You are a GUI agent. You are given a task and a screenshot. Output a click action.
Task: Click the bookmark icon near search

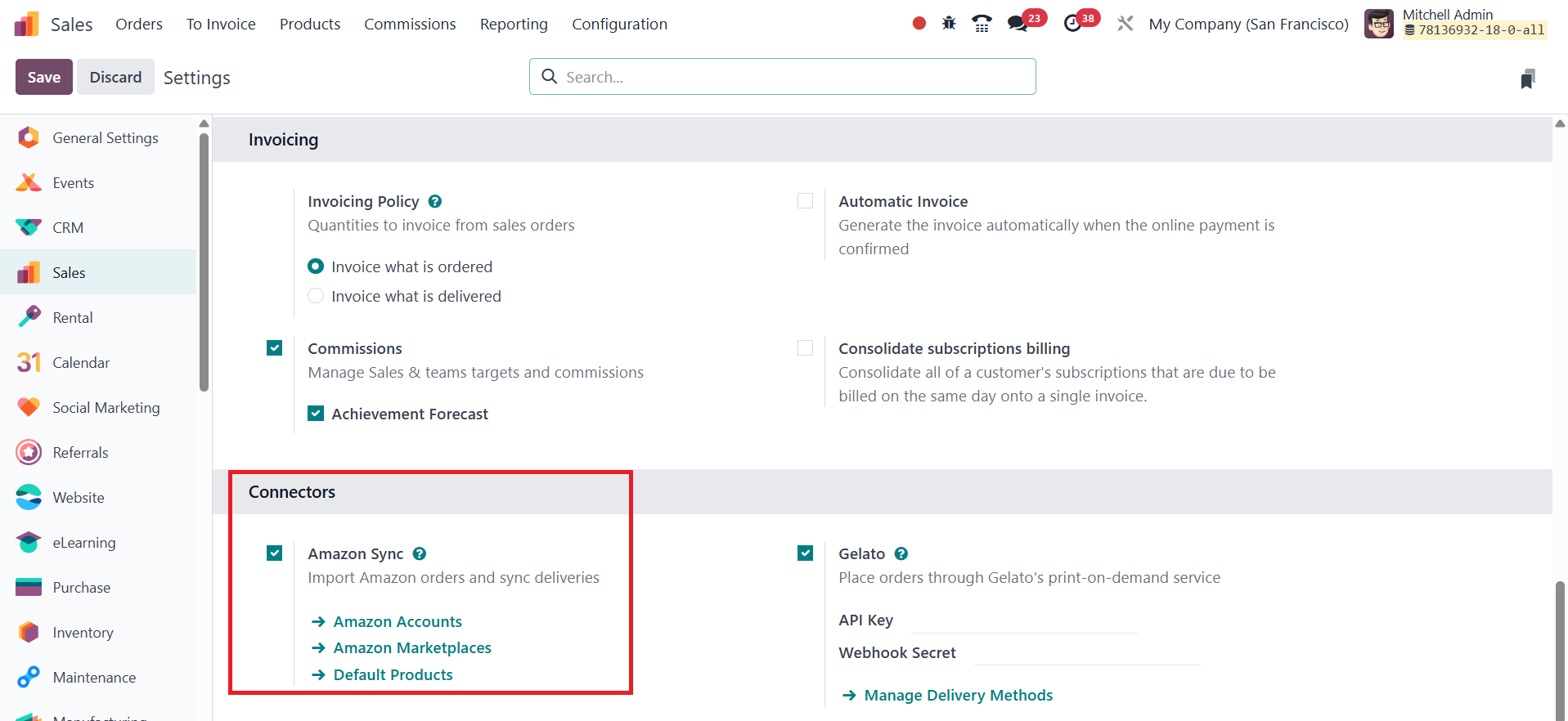click(x=1527, y=78)
